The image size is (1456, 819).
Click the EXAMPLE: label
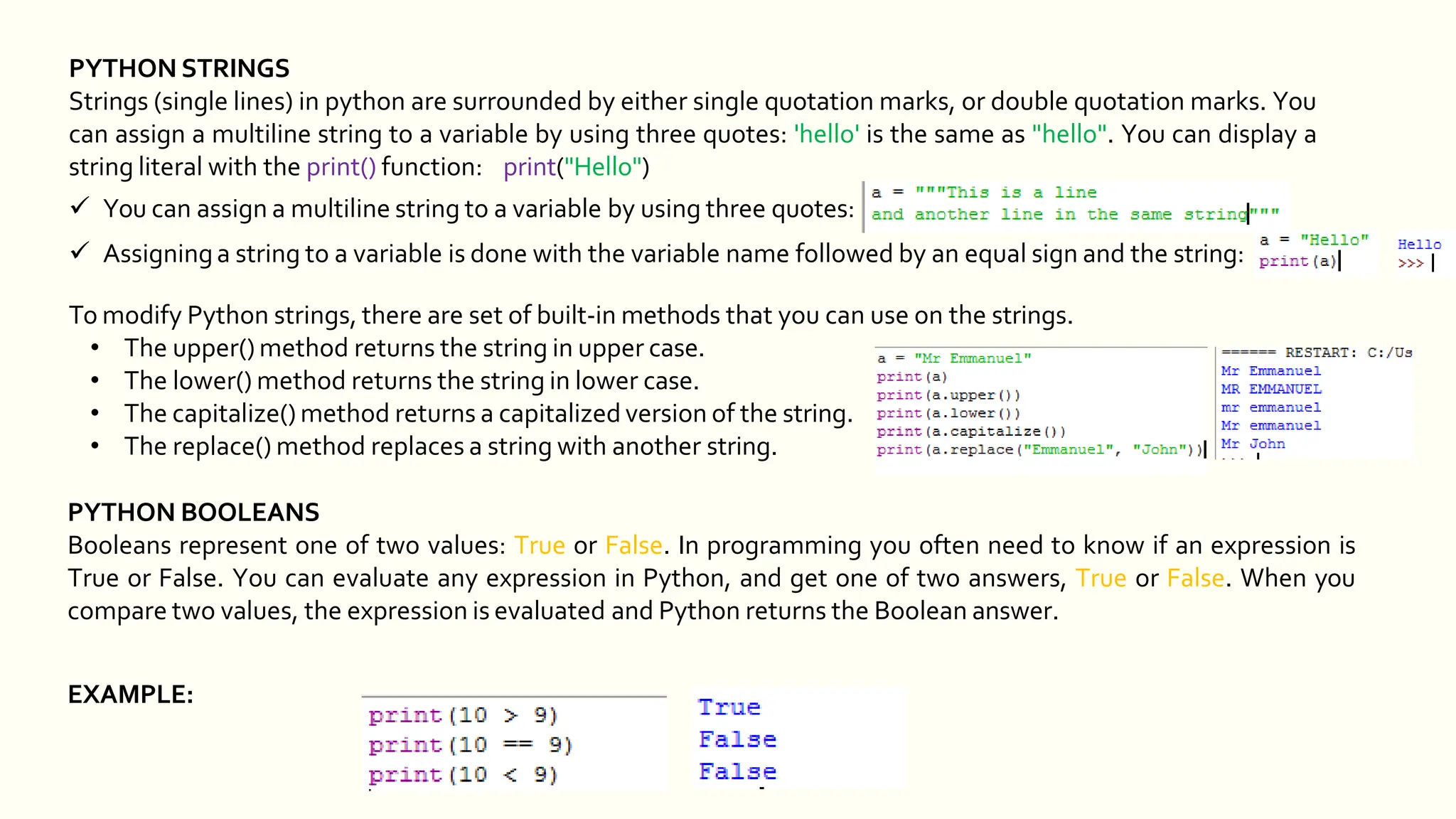point(131,695)
